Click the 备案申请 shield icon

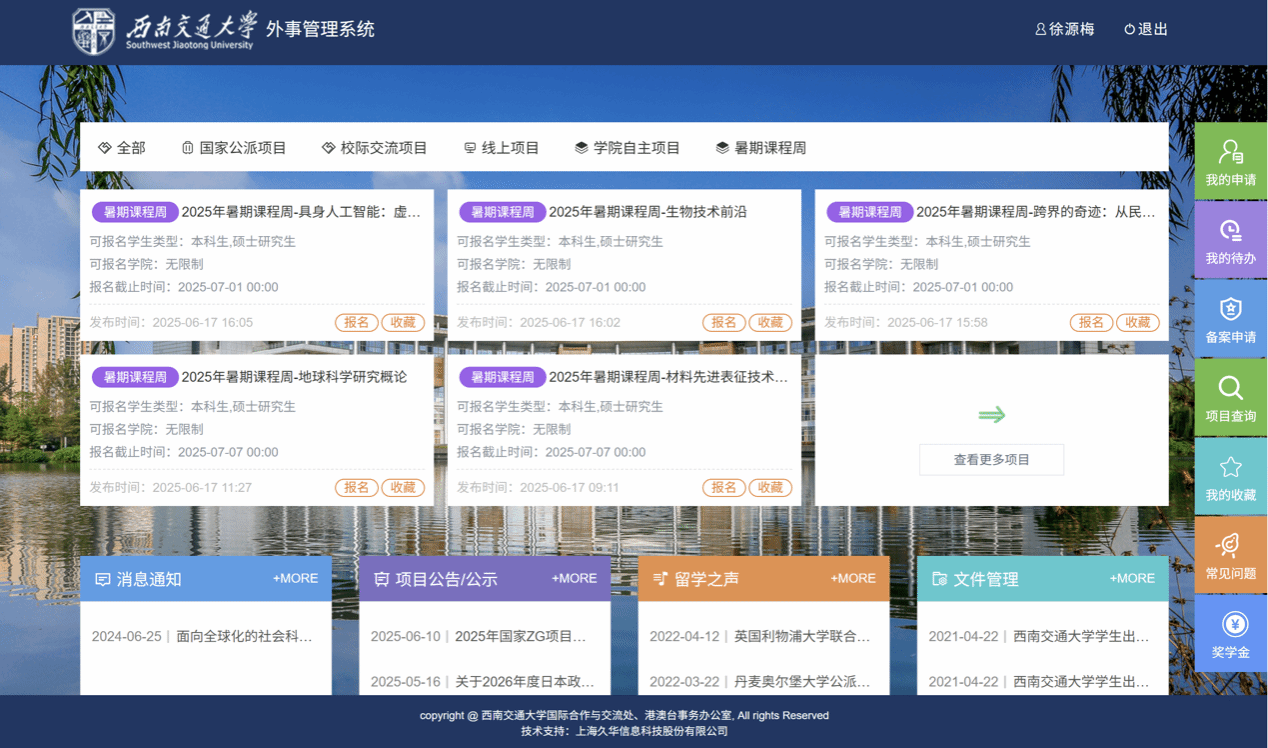pyautogui.click(x=1230, y=310)
